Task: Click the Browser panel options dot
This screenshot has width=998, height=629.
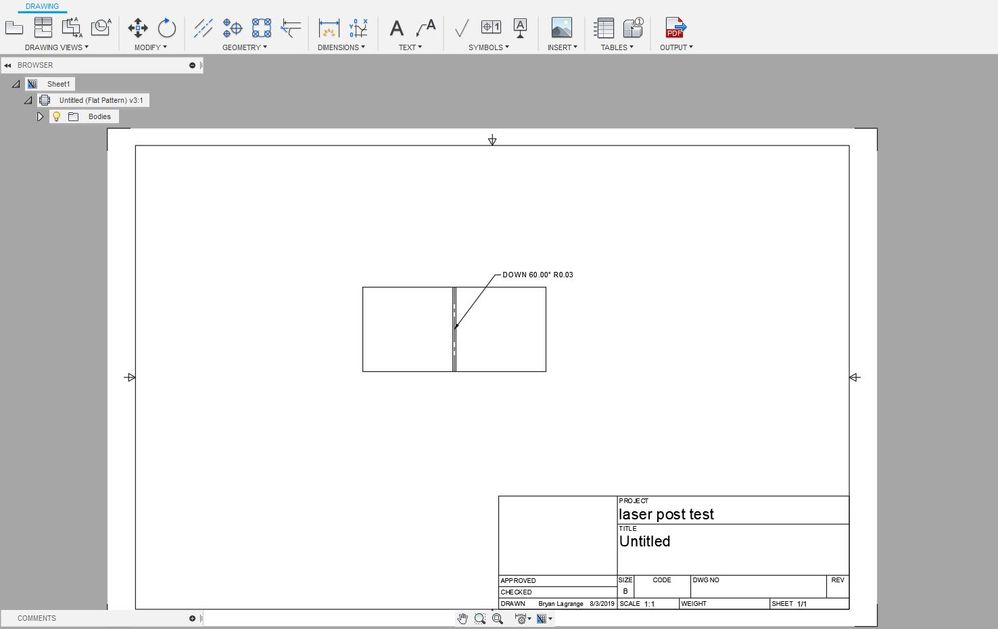Action: point(192,65)
